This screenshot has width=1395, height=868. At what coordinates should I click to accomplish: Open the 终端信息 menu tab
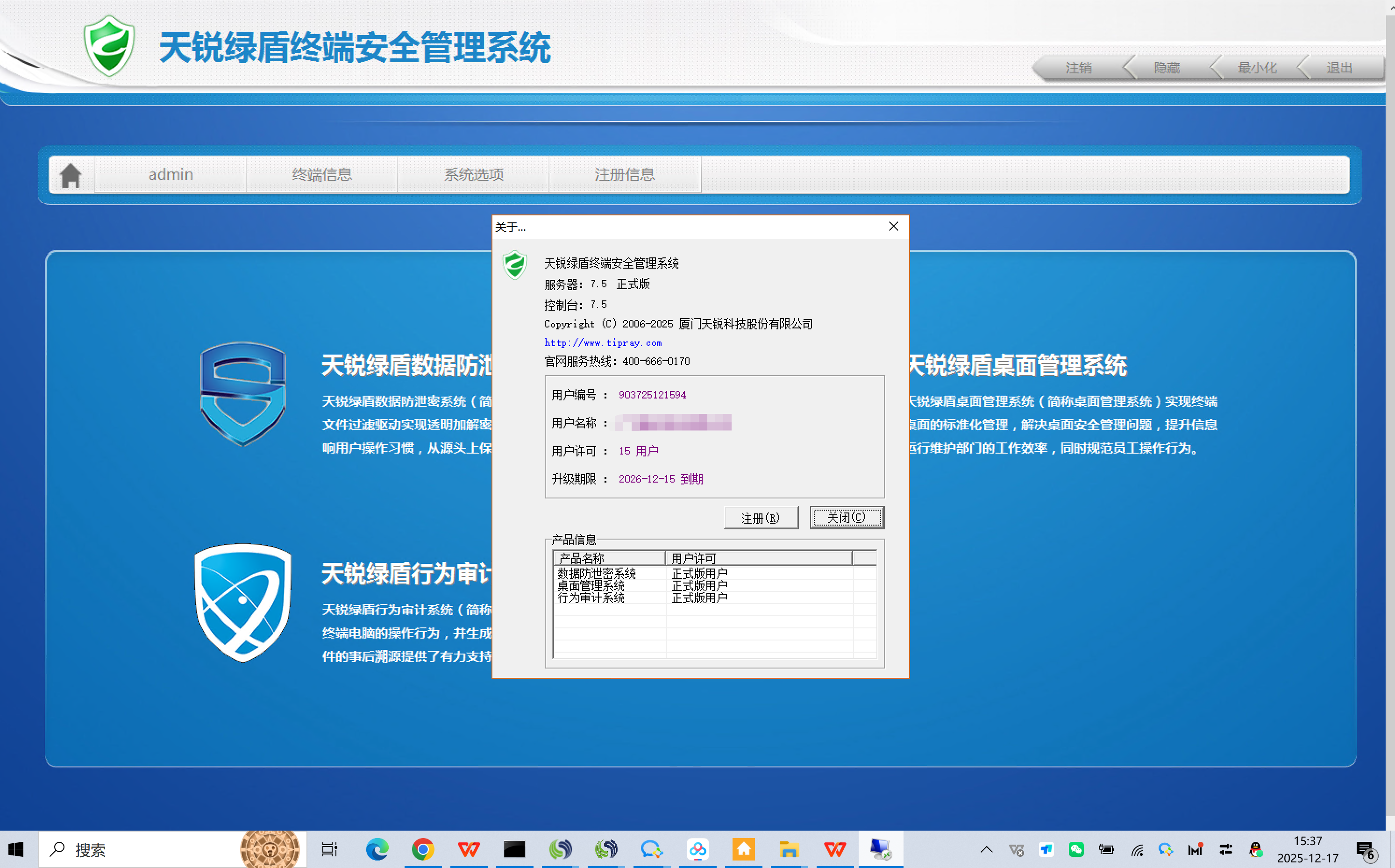321,175
